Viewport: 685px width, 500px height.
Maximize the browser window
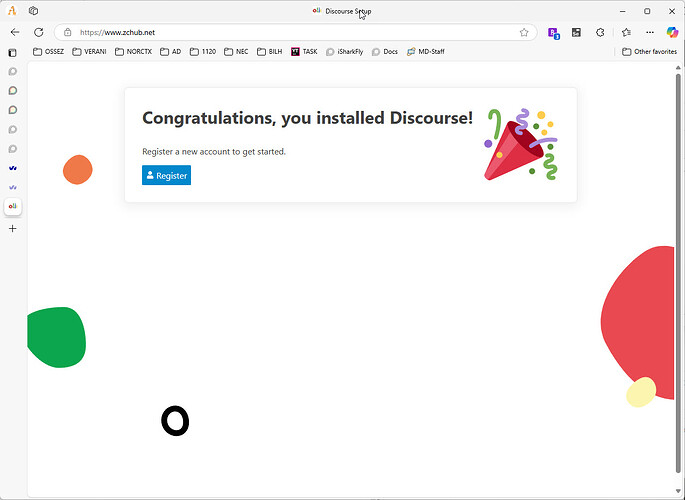[x=647, y=11]
